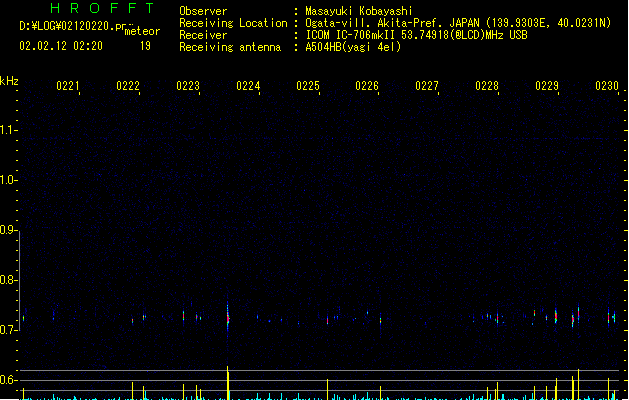Image resolution: width=629 pixels, height=400 pixels.
Task: Click the 0.9 kHz axis label
Action: (8, 230)
